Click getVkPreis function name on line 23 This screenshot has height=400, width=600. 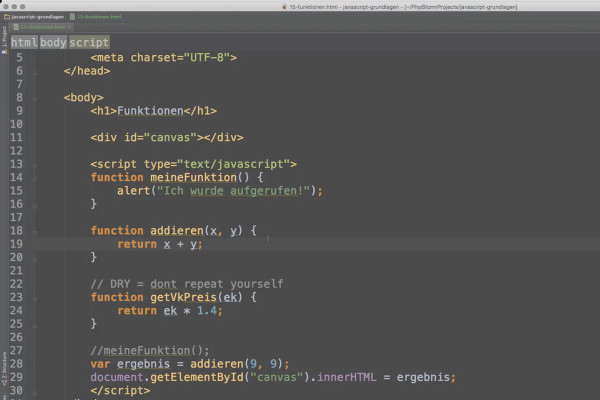[x=184, y=297]
